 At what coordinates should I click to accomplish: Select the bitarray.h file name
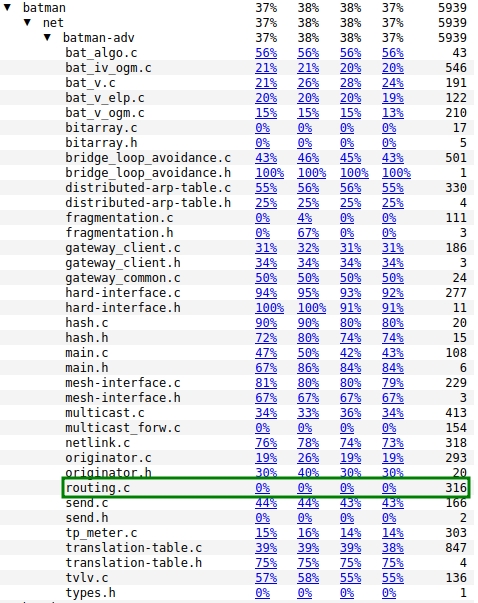(x=101, y=143)
